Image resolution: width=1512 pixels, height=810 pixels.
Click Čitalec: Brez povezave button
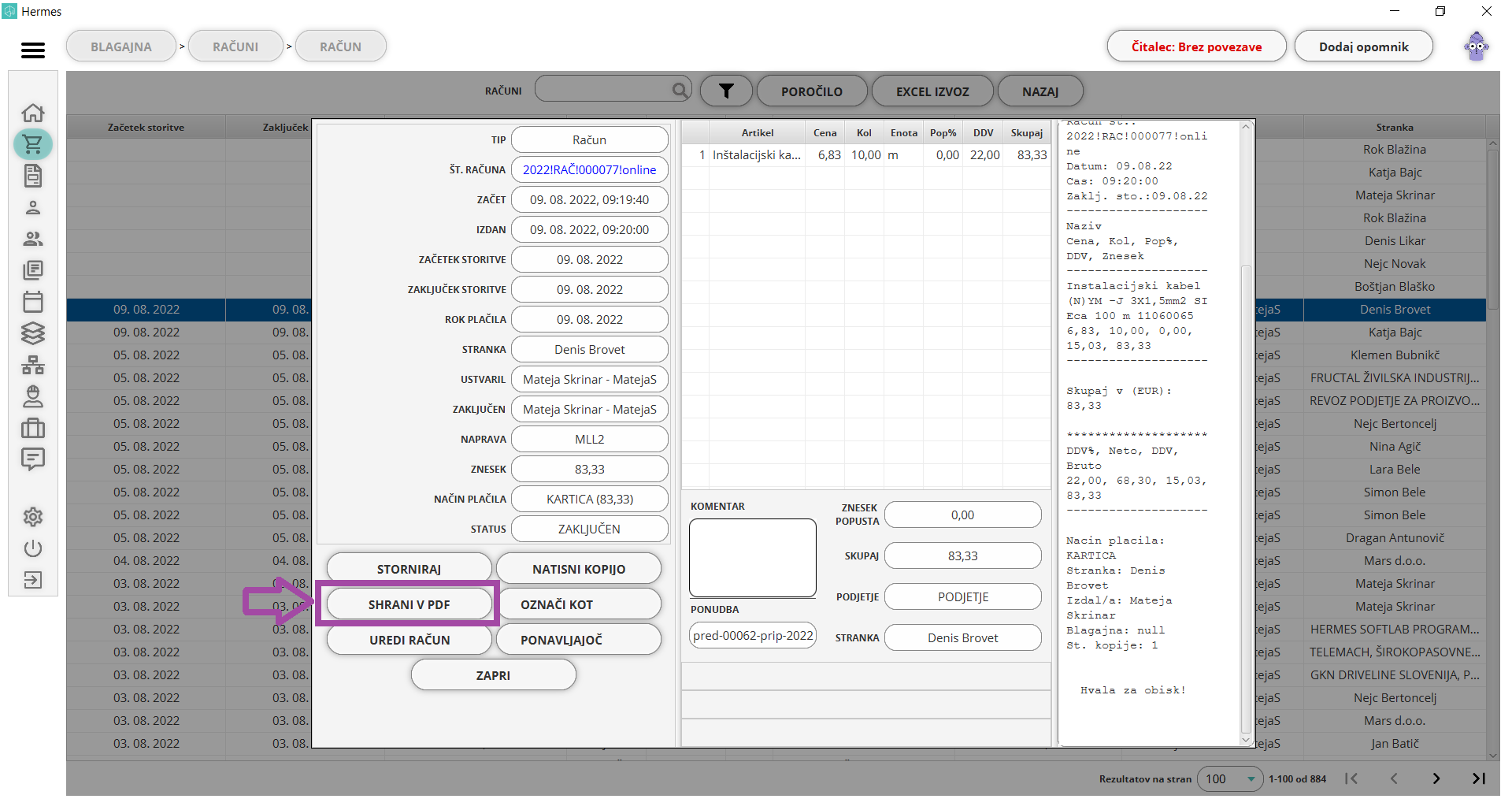pyautogui.click(x=1196, y=46)
